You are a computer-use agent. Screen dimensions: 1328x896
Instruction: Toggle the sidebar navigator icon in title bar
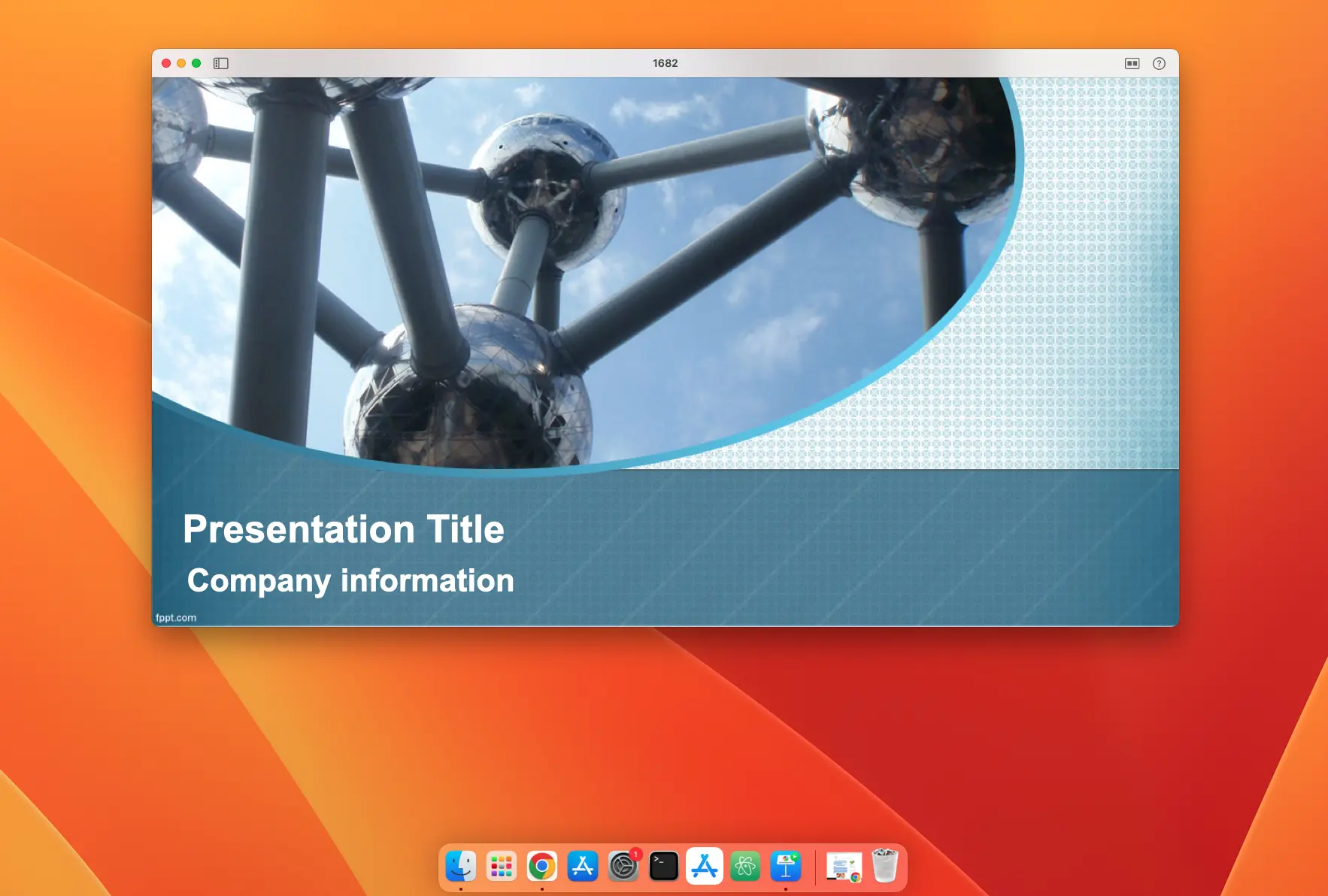point(220,63)
